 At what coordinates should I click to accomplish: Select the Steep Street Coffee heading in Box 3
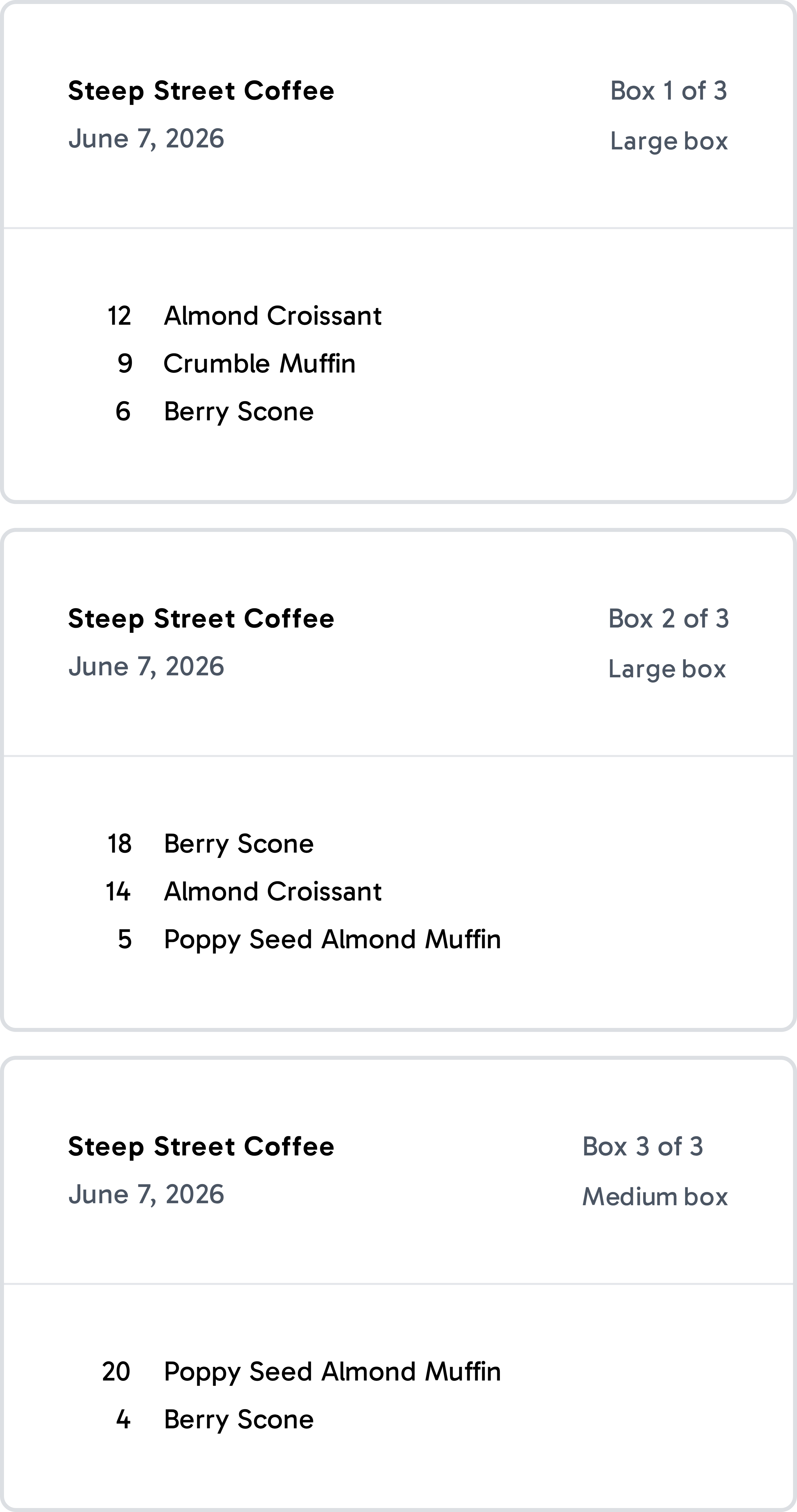pyautogui.click(x=201, y=1146)
